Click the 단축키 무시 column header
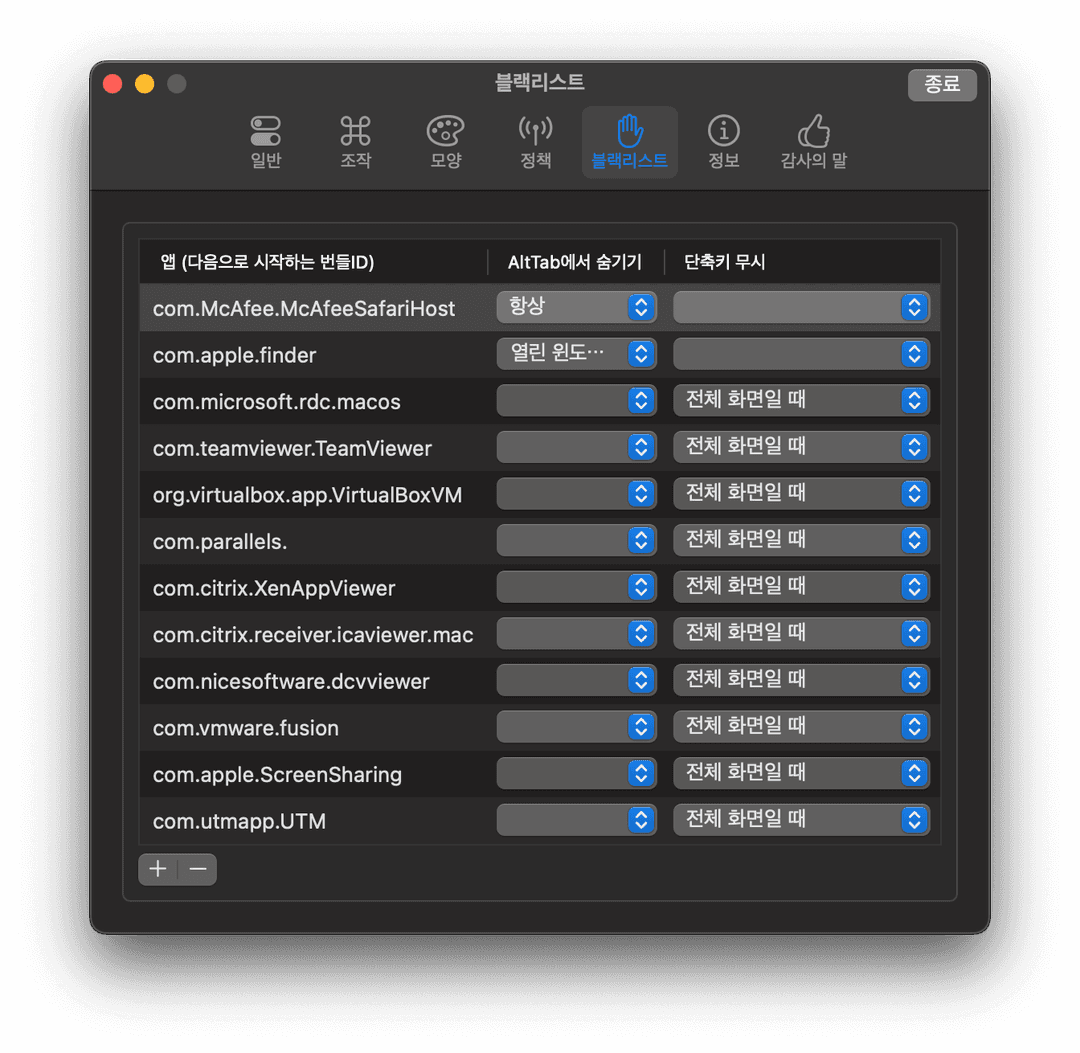The height and width of the screenshot is (1053, 1080). tap(725, 262)
